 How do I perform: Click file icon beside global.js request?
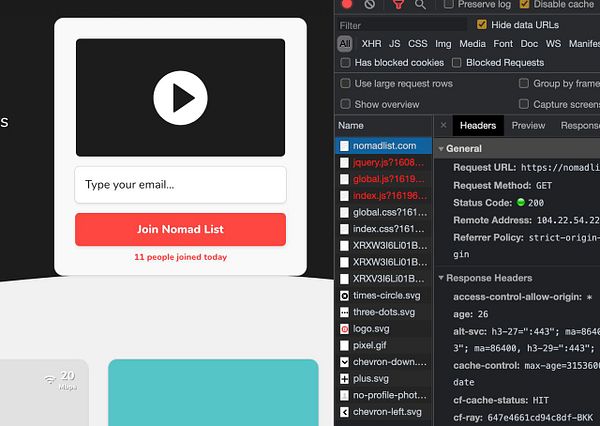344,179
